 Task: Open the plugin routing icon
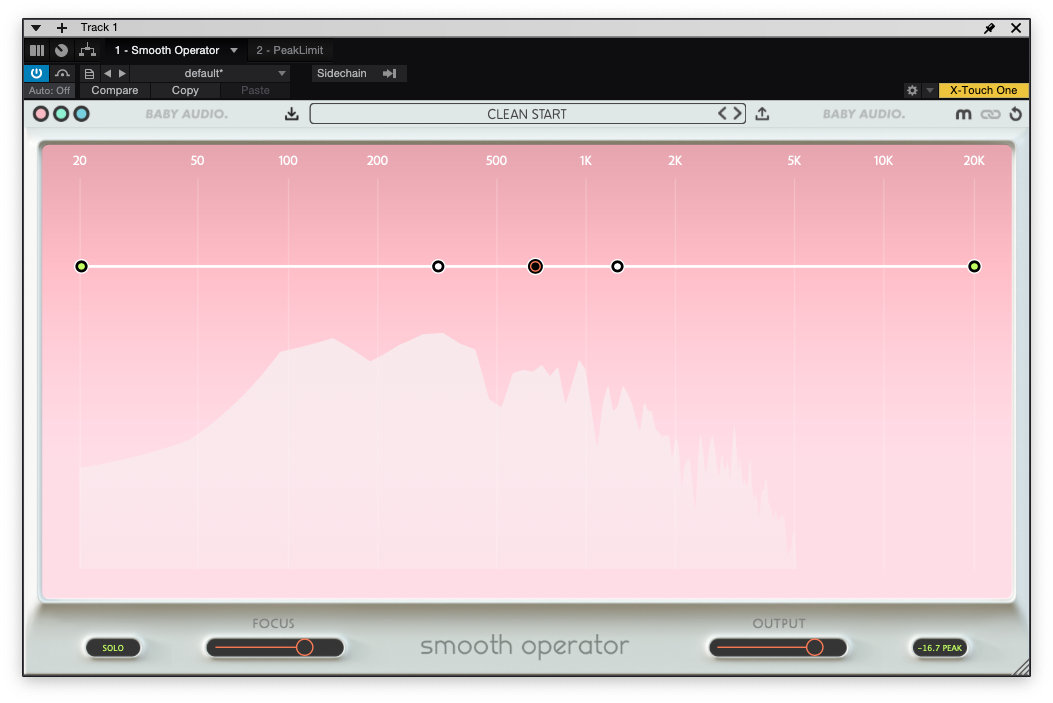[87, 50]
